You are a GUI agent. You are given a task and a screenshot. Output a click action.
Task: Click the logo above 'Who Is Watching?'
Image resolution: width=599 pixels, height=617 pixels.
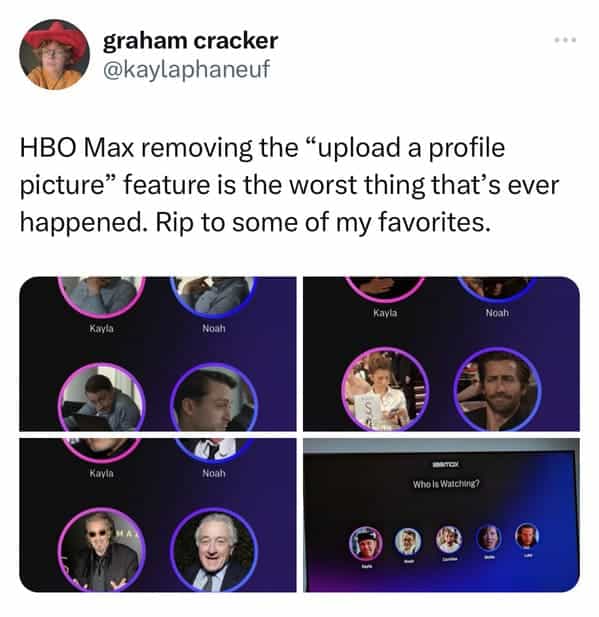[x=446, y=464]
